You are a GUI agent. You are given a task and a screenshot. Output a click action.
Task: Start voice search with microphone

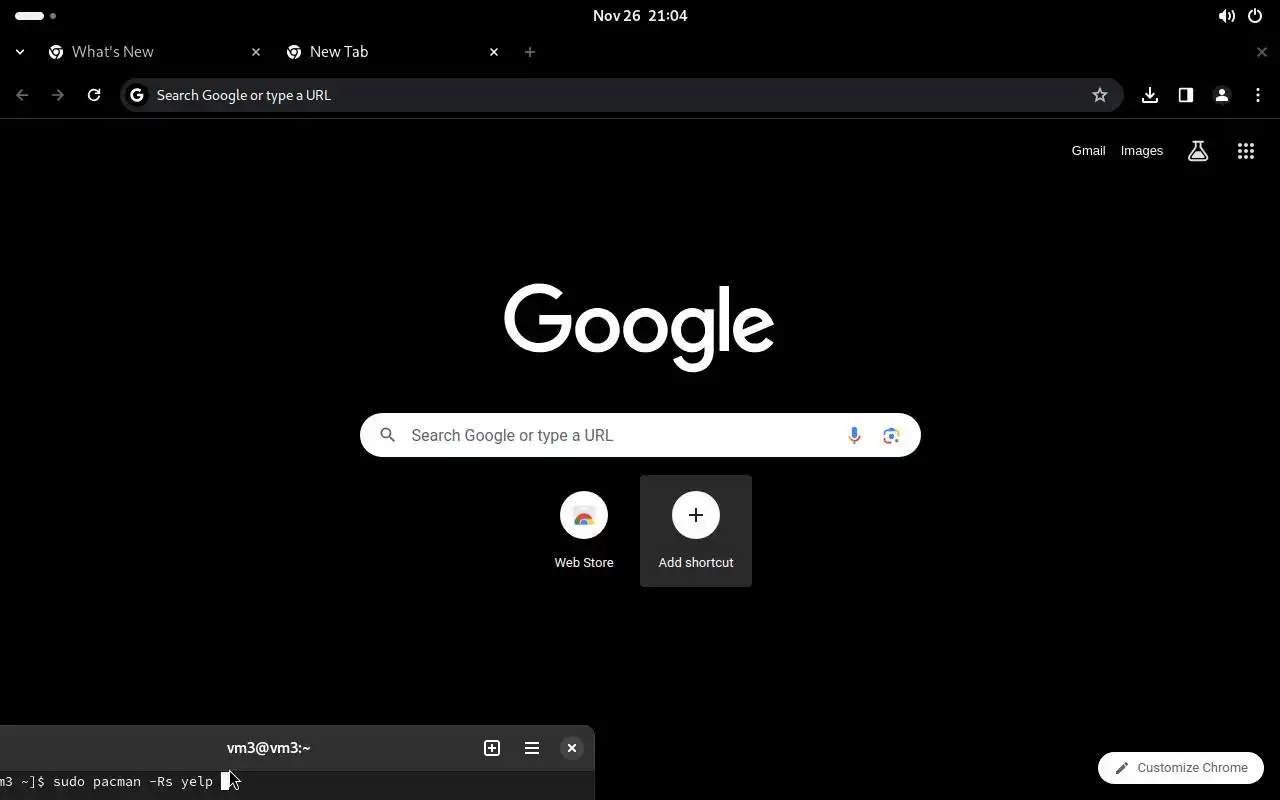854,435
